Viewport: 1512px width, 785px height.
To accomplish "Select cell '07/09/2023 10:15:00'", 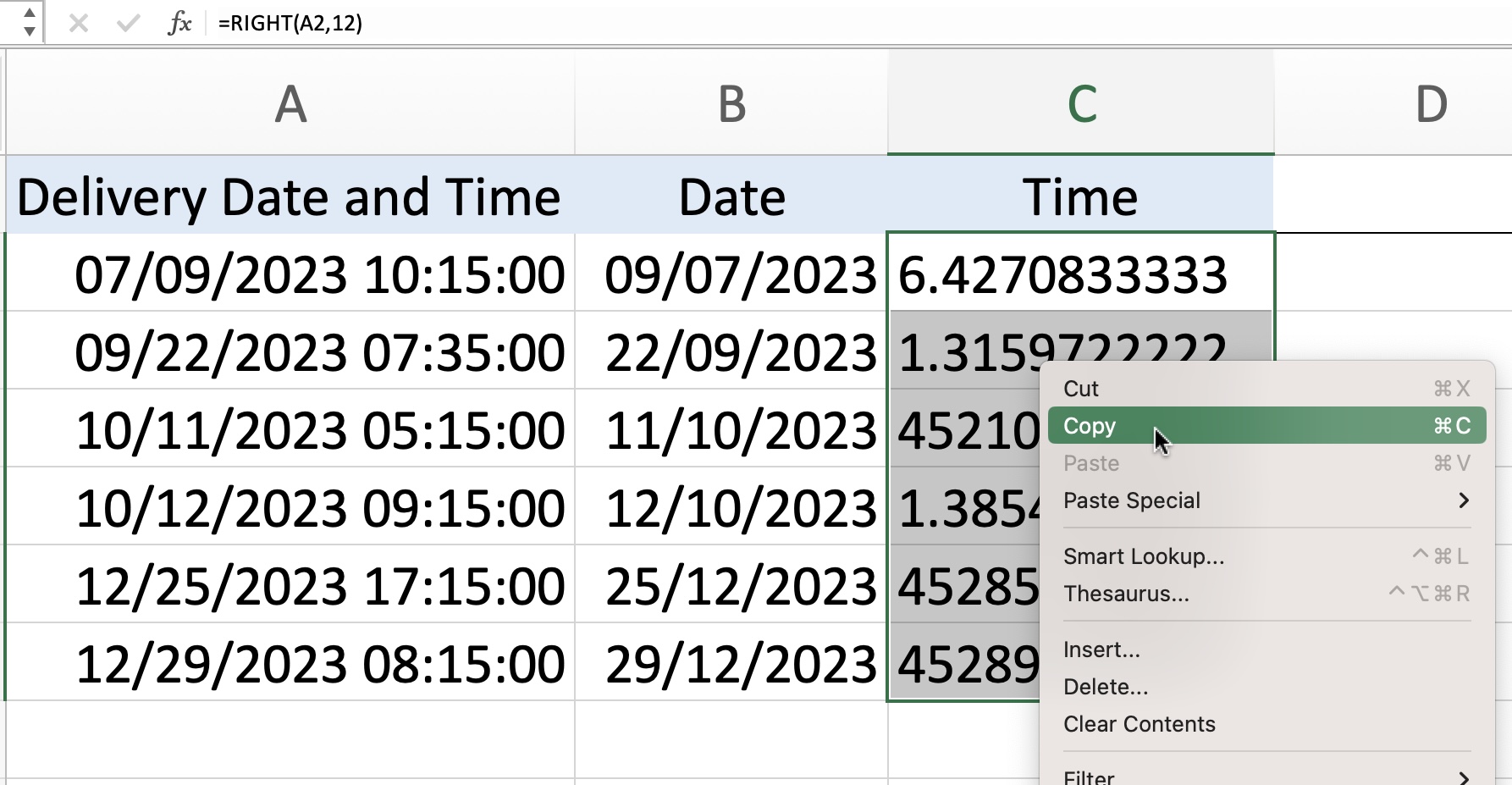I will (x=290, y=274).
